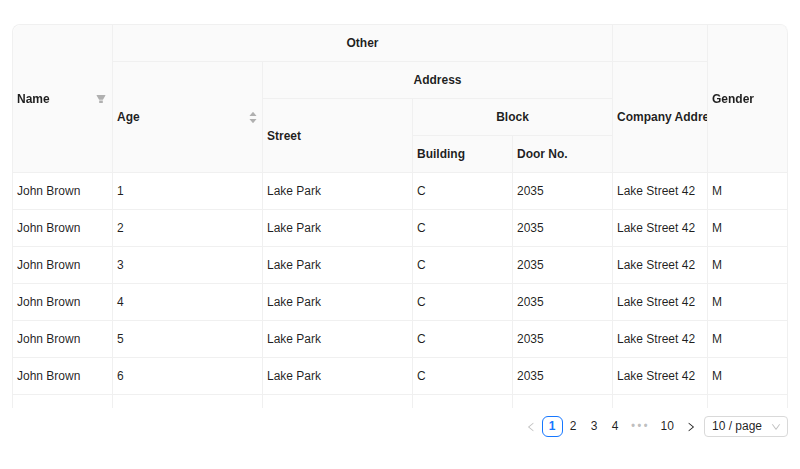Click the Door No. column header
This screenshot has width=800, height=469.
tap(562, 154)
